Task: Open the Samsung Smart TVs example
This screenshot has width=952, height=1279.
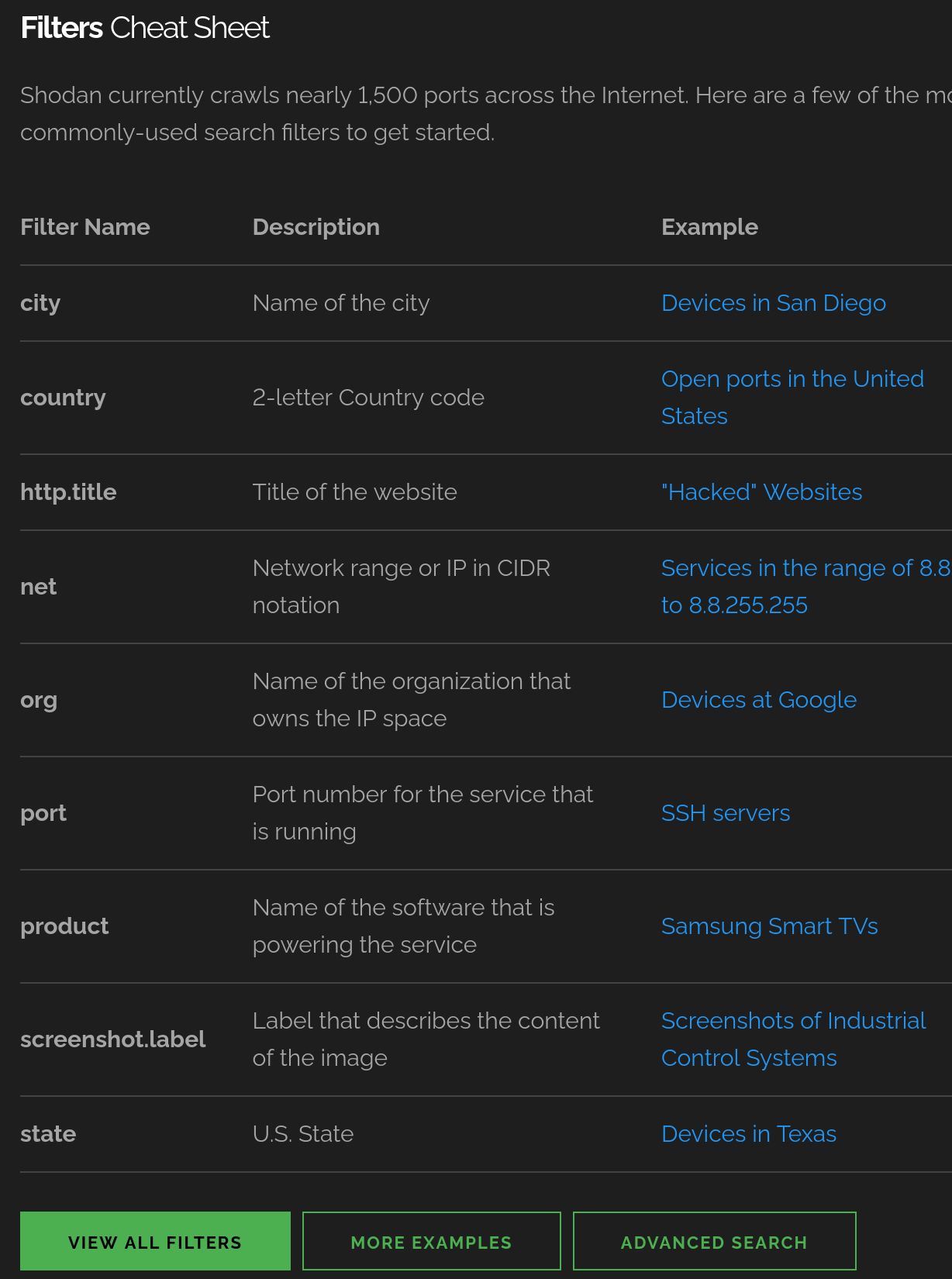Action: pyautogui.click(x=770, y=926)
